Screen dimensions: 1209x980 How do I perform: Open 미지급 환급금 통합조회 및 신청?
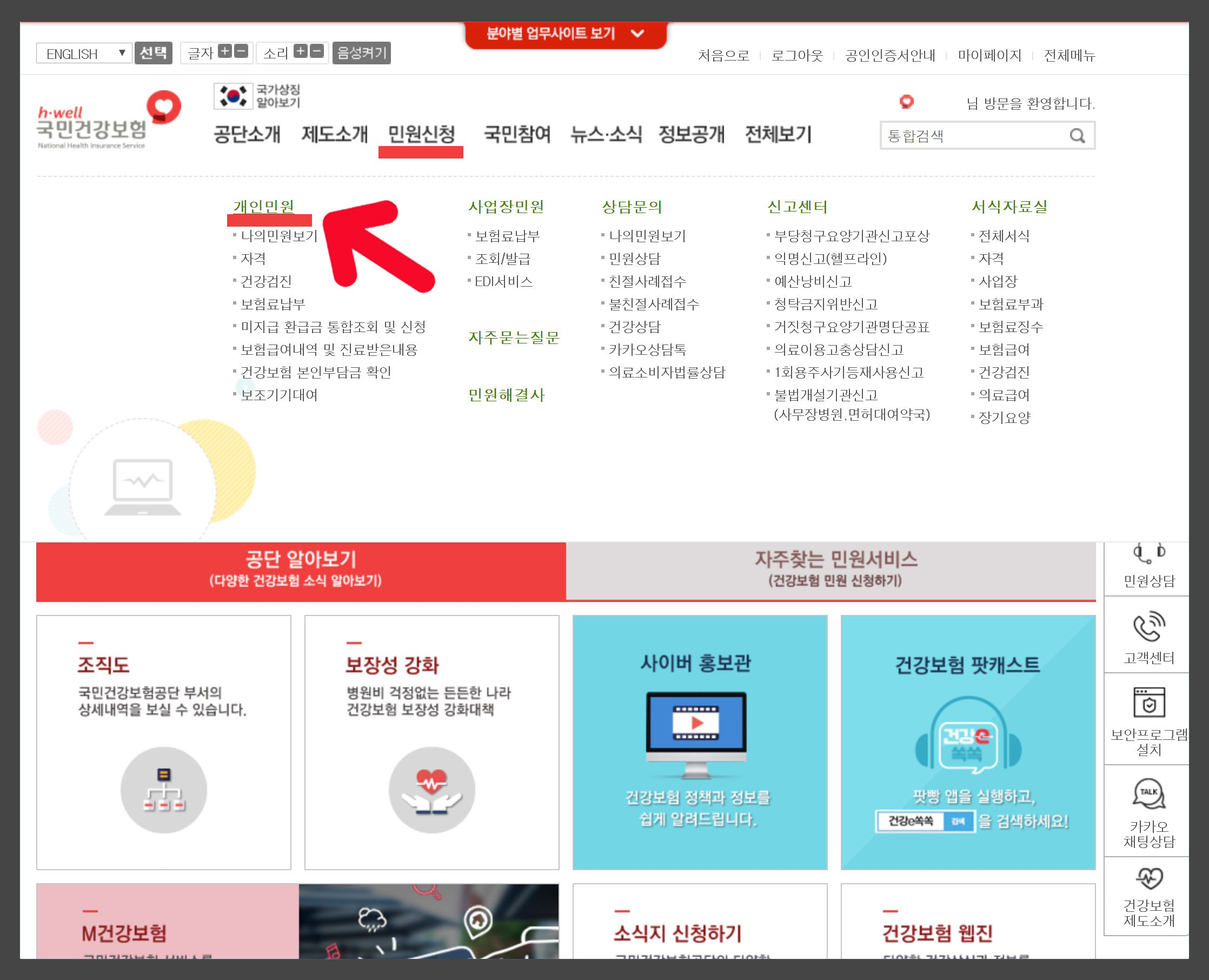pos(333,327)
